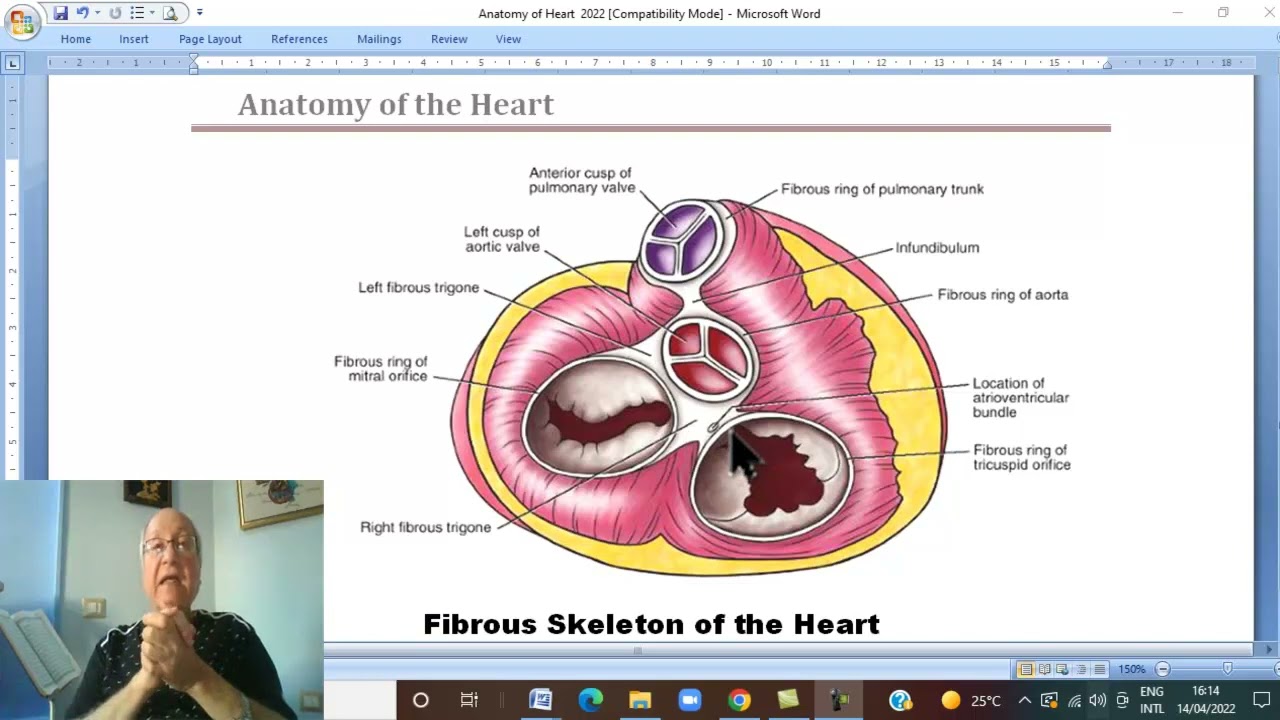The width and height of the screenshot is (1280, 720).
Task: Open the Office button menu
Action: [x=21, y=22]
